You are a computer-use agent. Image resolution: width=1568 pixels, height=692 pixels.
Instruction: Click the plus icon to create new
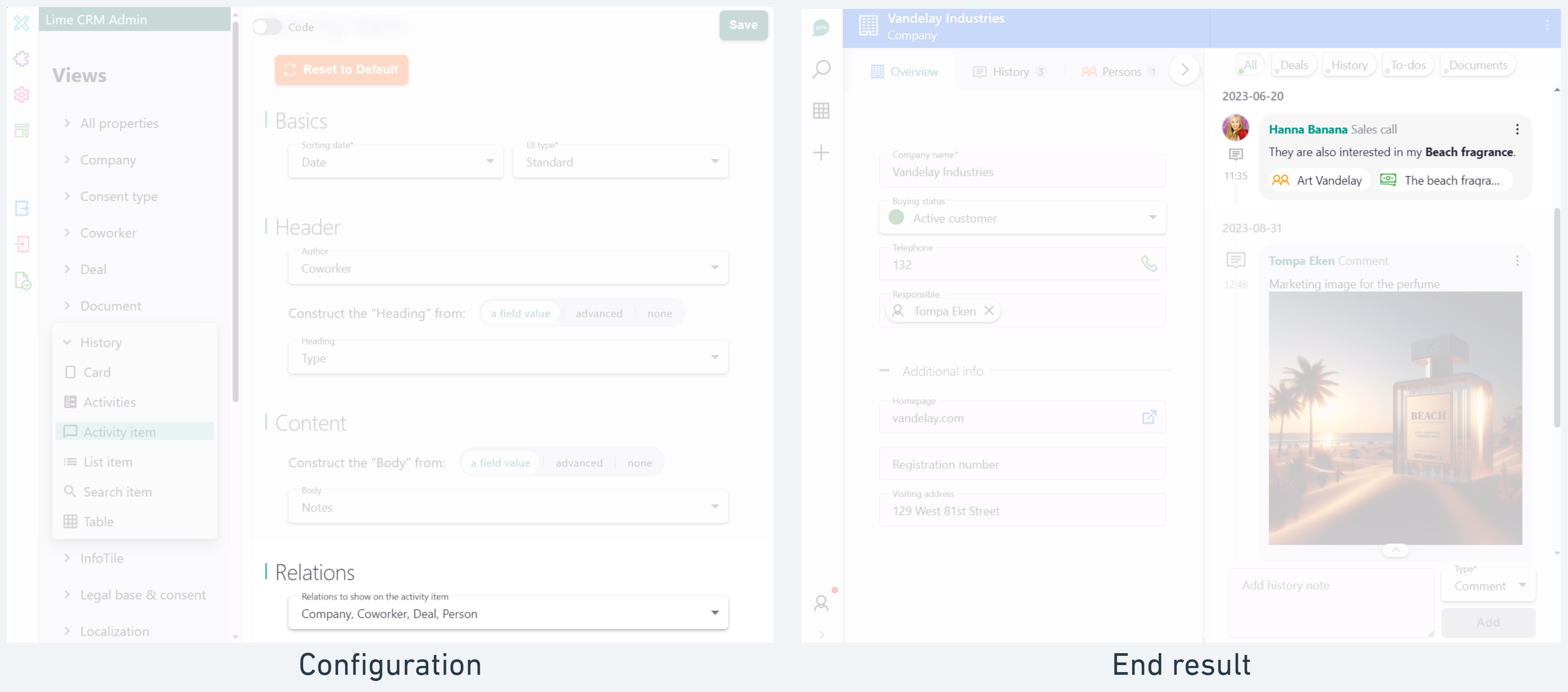pyautogui.click(x=821, y=152)
